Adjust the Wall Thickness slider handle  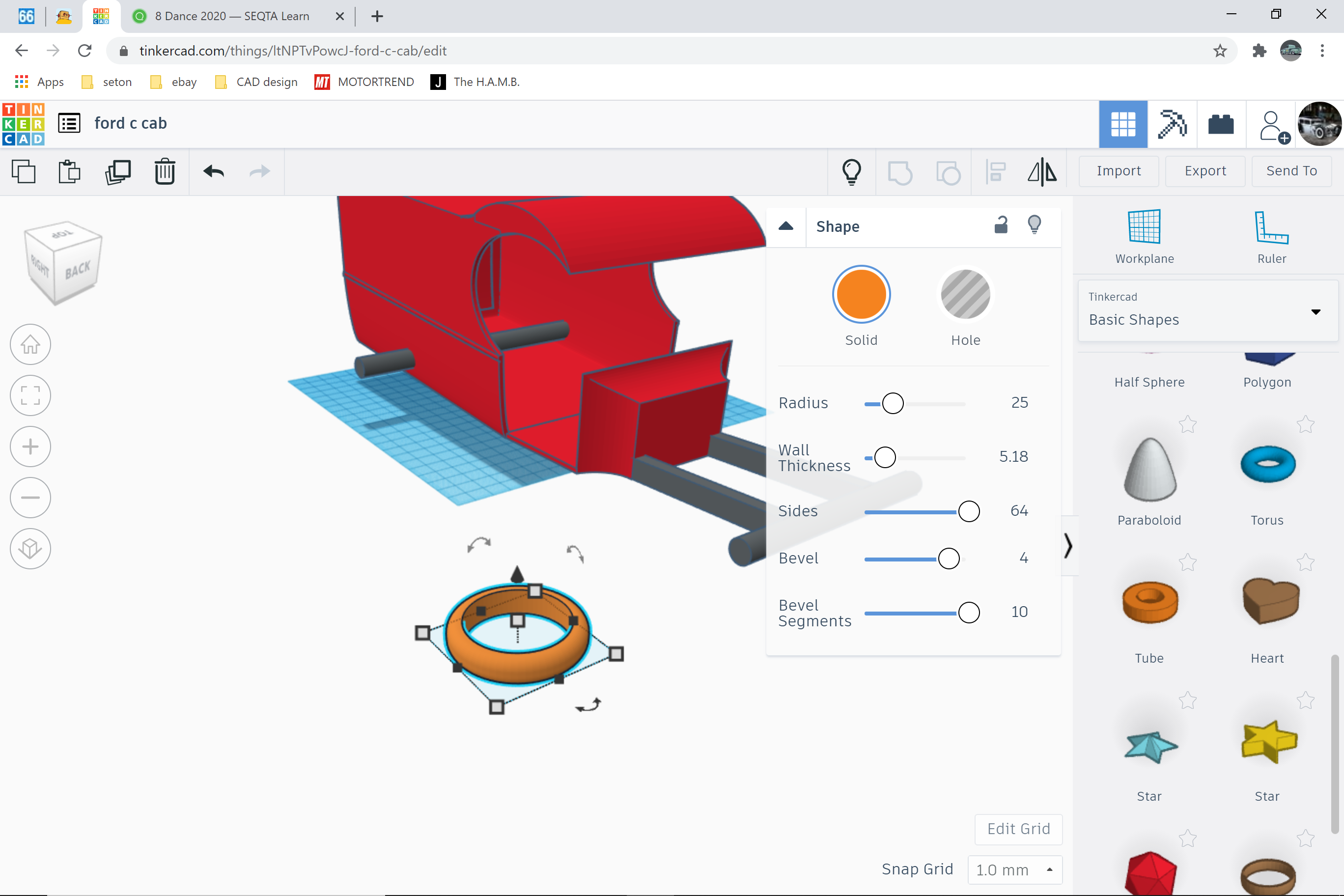[885, 457]
